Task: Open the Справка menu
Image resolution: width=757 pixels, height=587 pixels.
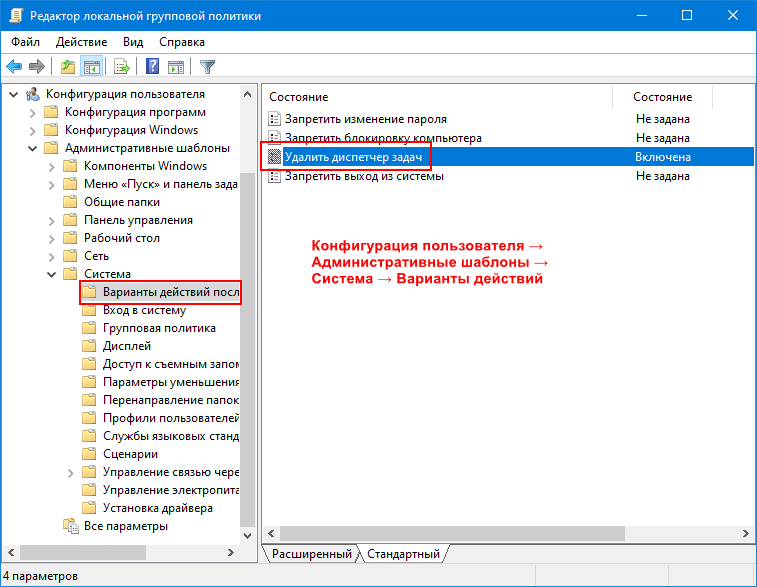Action: (x=182, y=42)
